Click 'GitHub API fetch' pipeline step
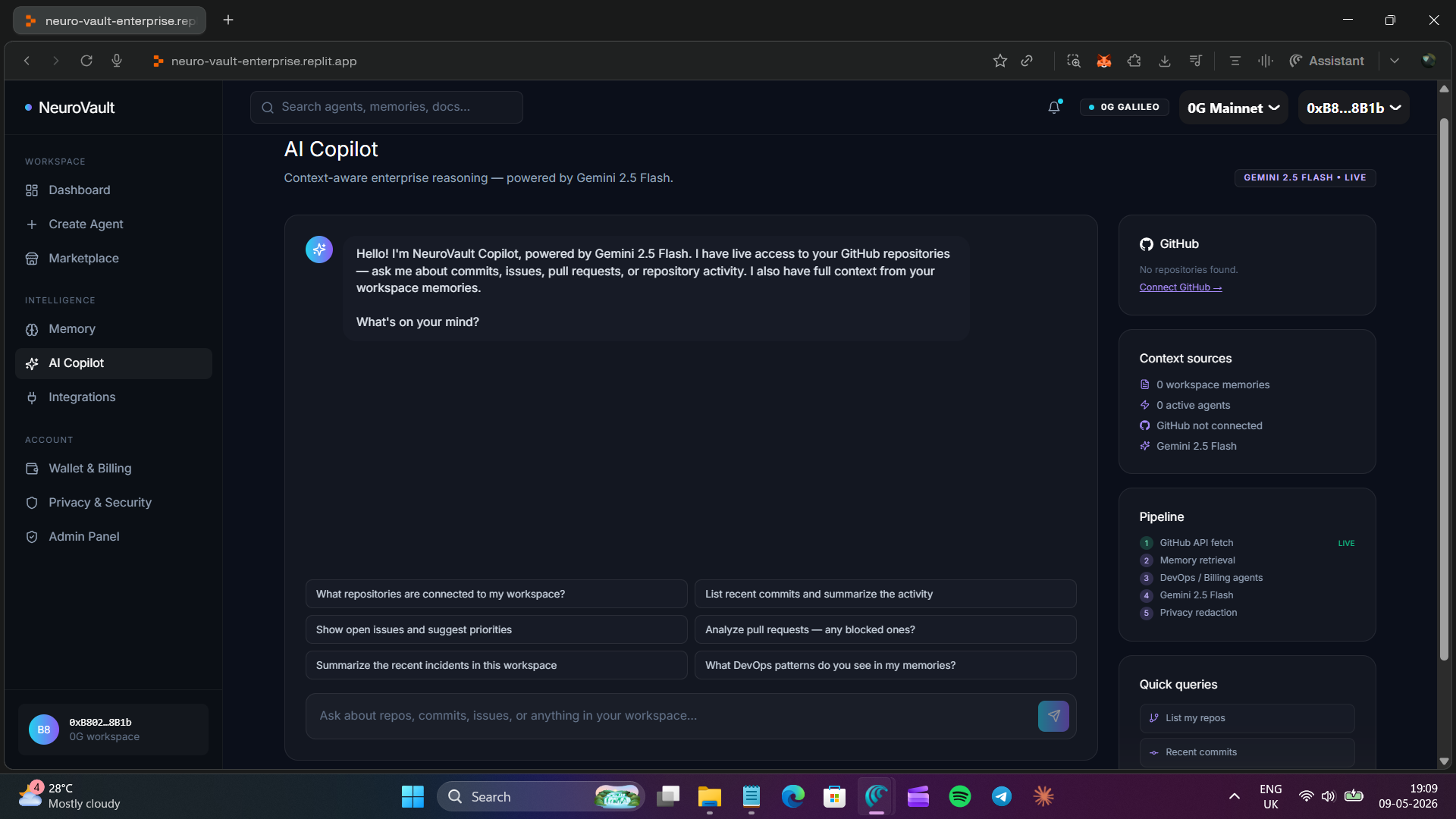This screenshot has width=1456, height=819. (1197, 543)
